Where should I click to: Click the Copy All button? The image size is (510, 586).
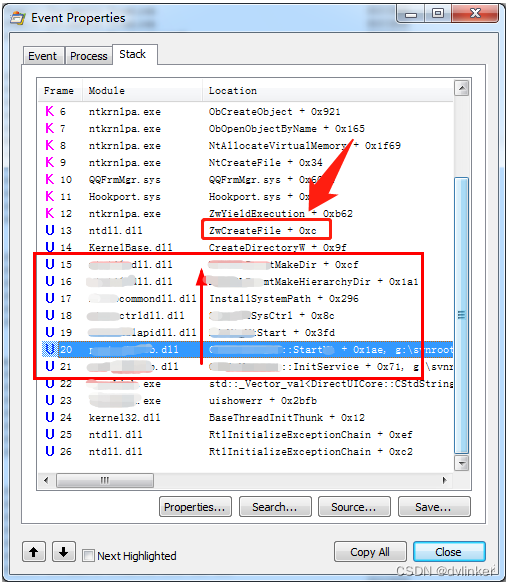pyautogui.click(x=370, y=552)
